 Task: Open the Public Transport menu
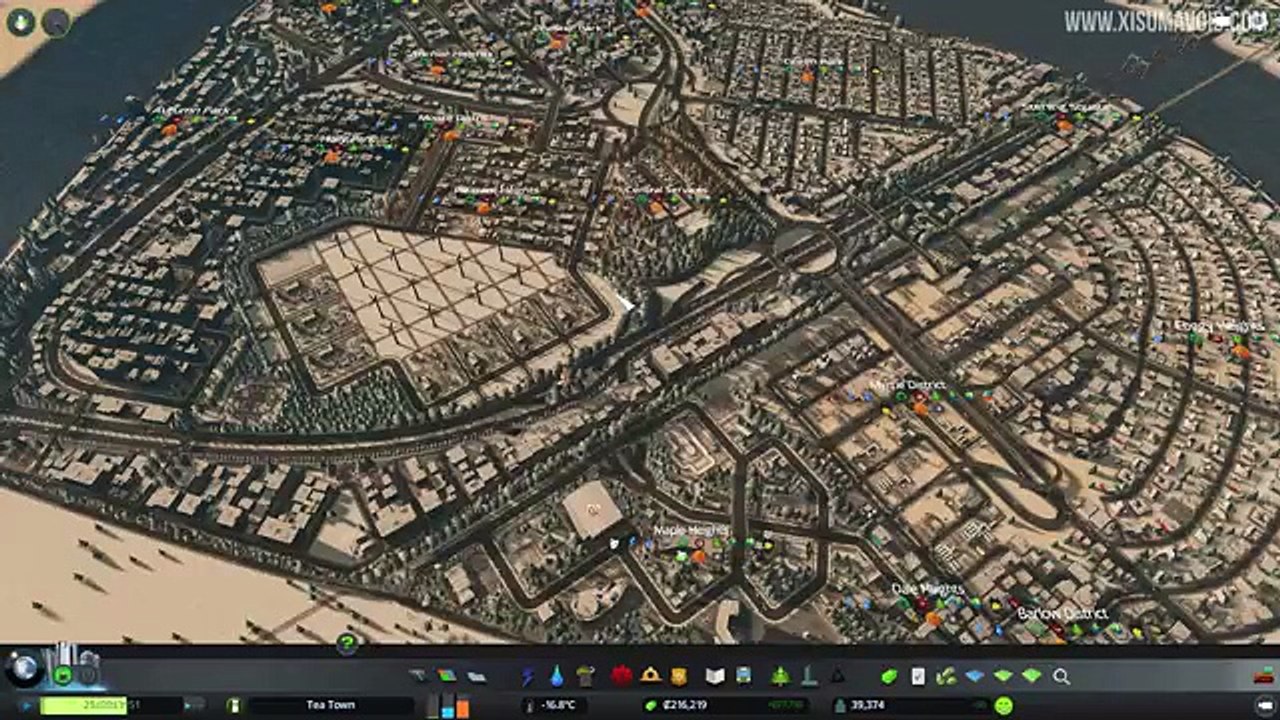[744, 677]
